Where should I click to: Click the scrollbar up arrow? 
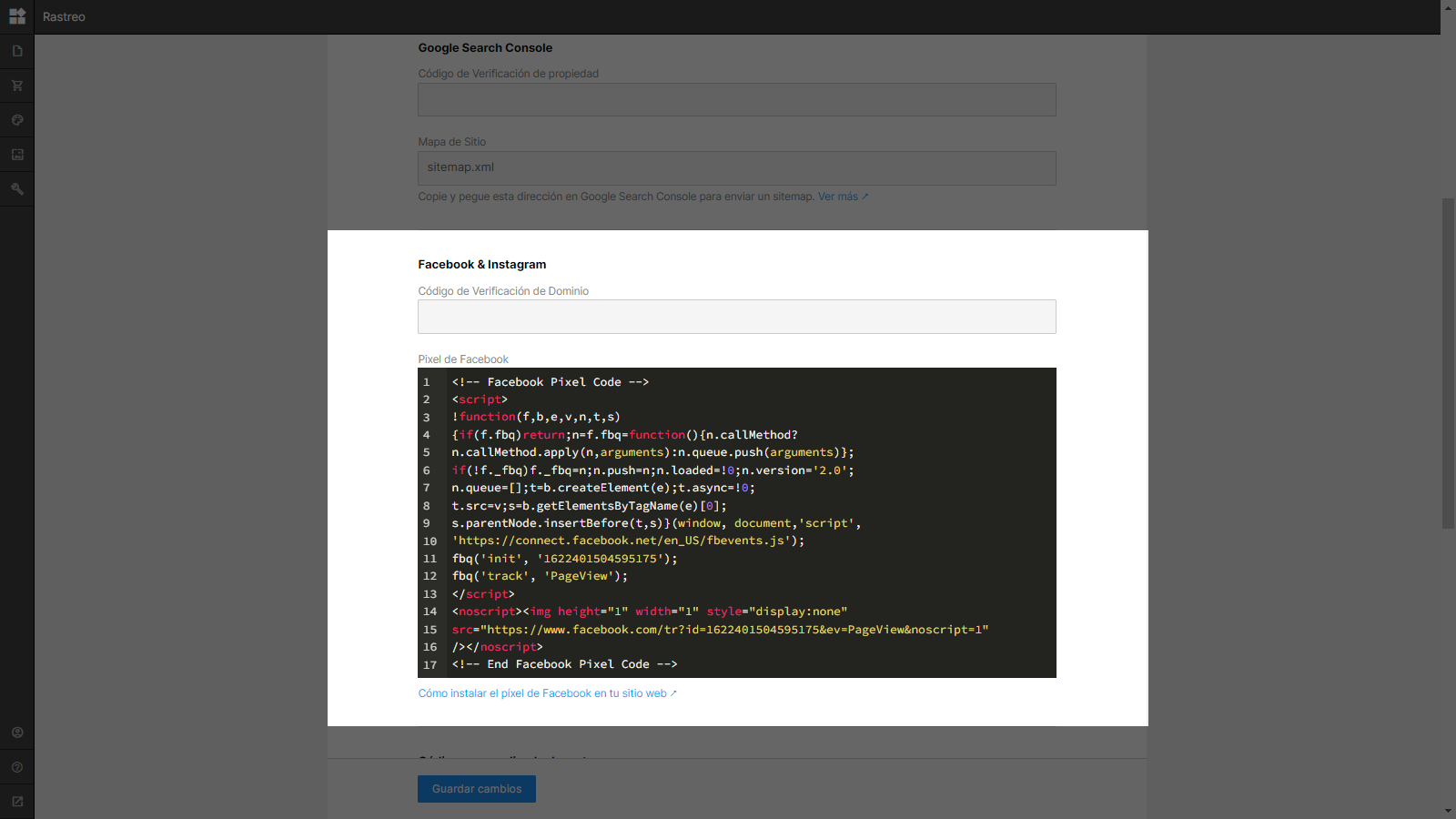[1448, 7]
